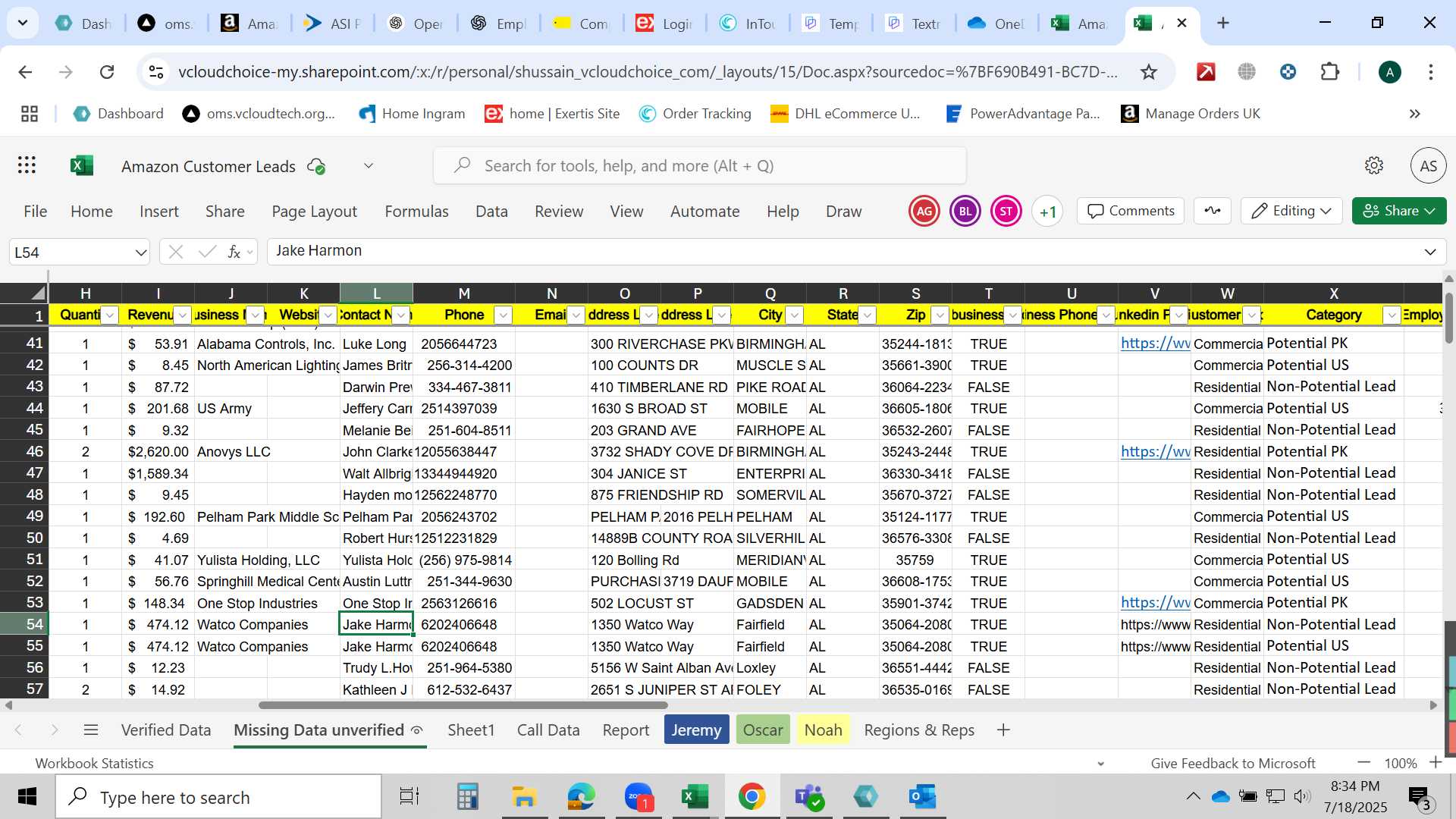Click the formula bar cancel X icon
Viewport: 1456px width, 819px height.
(176, 252)
